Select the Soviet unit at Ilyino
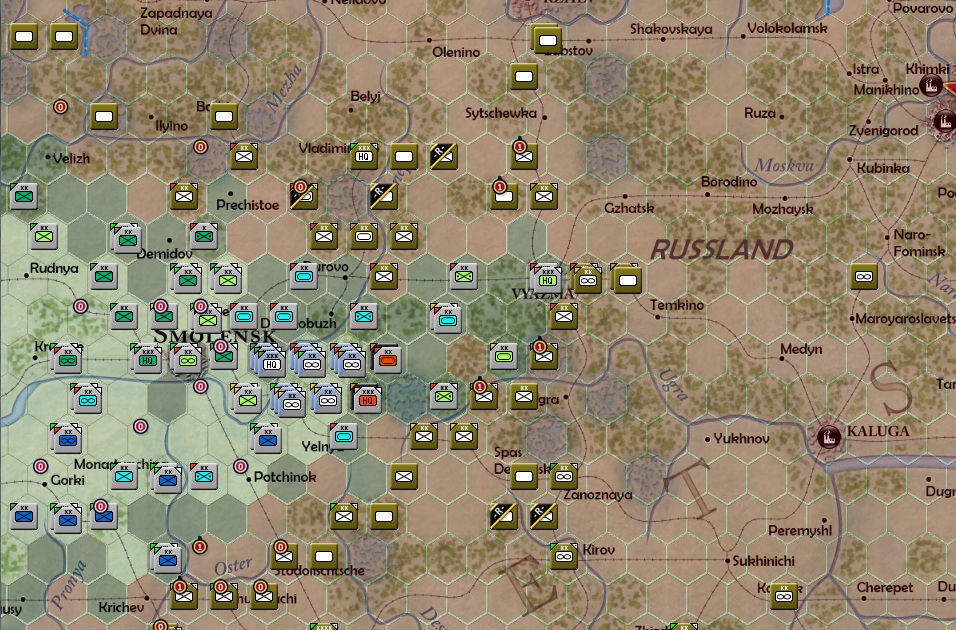Image resolution: width=956 pixels, height=630 pixels. (x=104, y=116)
